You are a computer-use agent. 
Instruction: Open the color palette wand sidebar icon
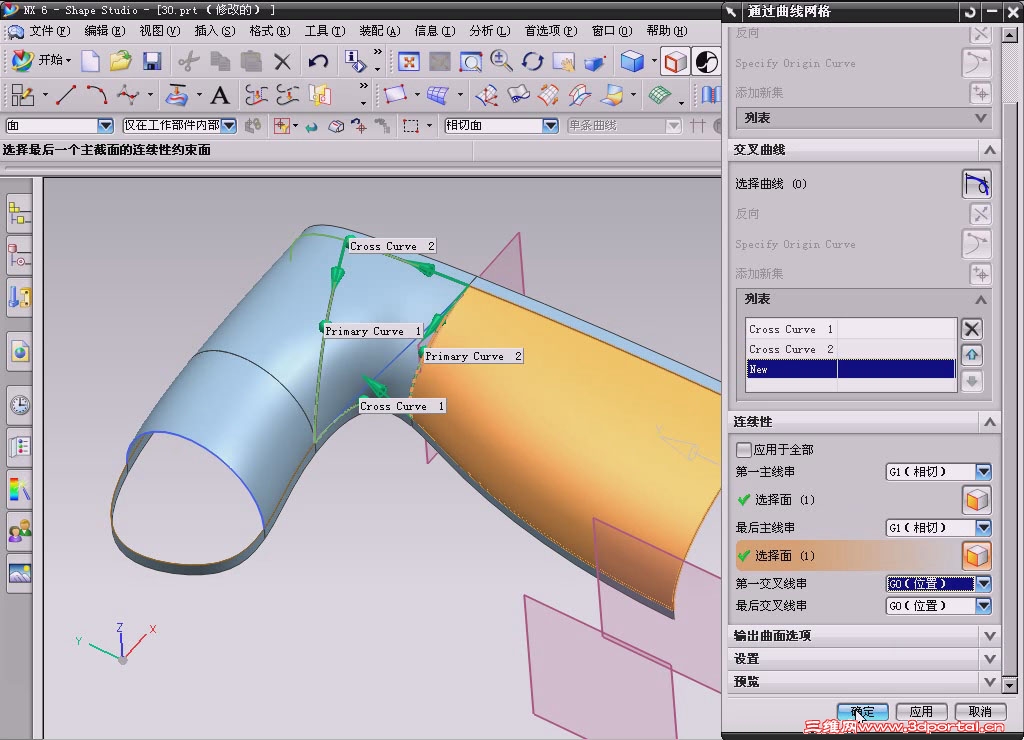click(20, 489)
